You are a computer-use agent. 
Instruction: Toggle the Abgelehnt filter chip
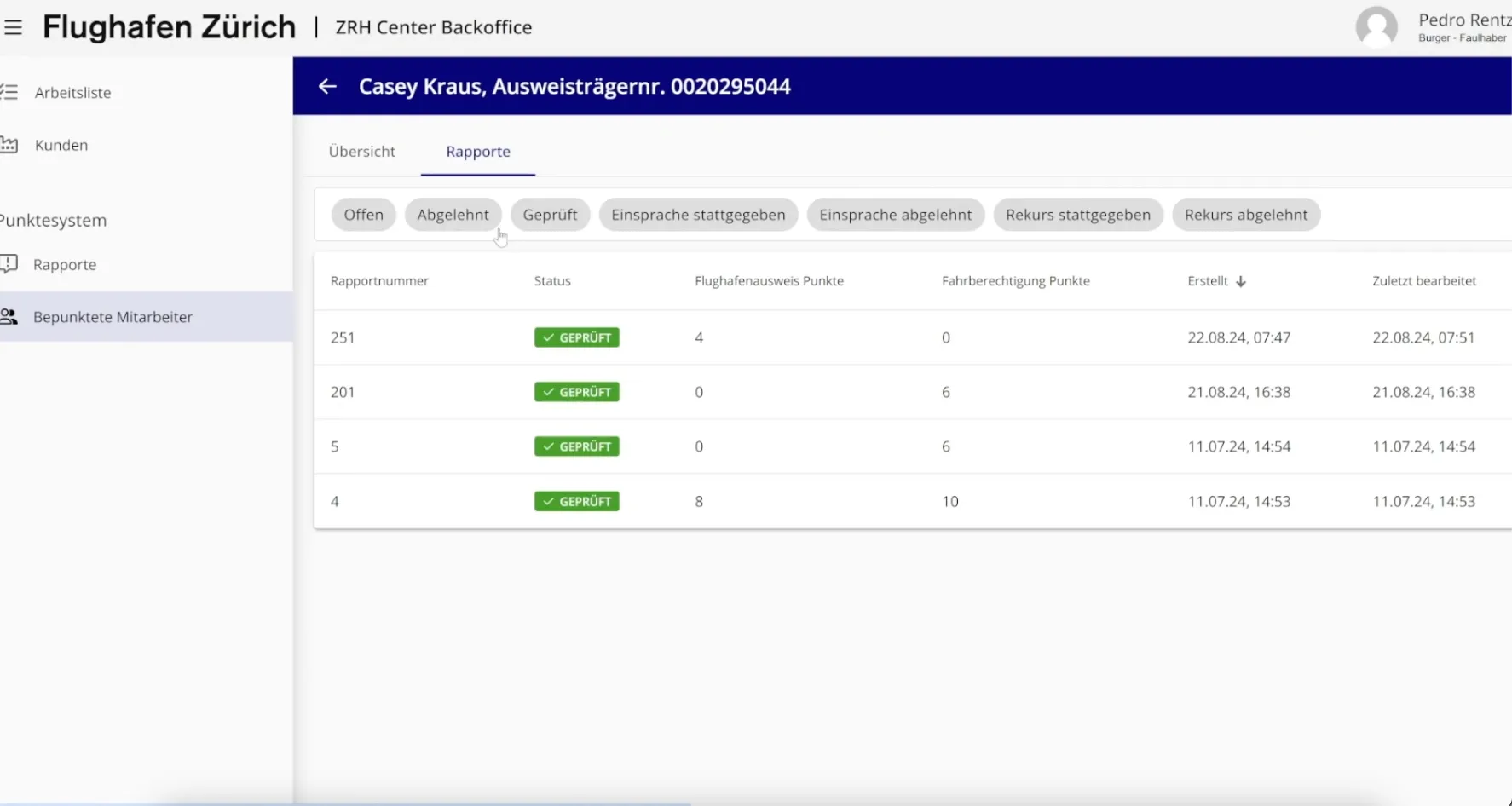(x=453, y=215)
